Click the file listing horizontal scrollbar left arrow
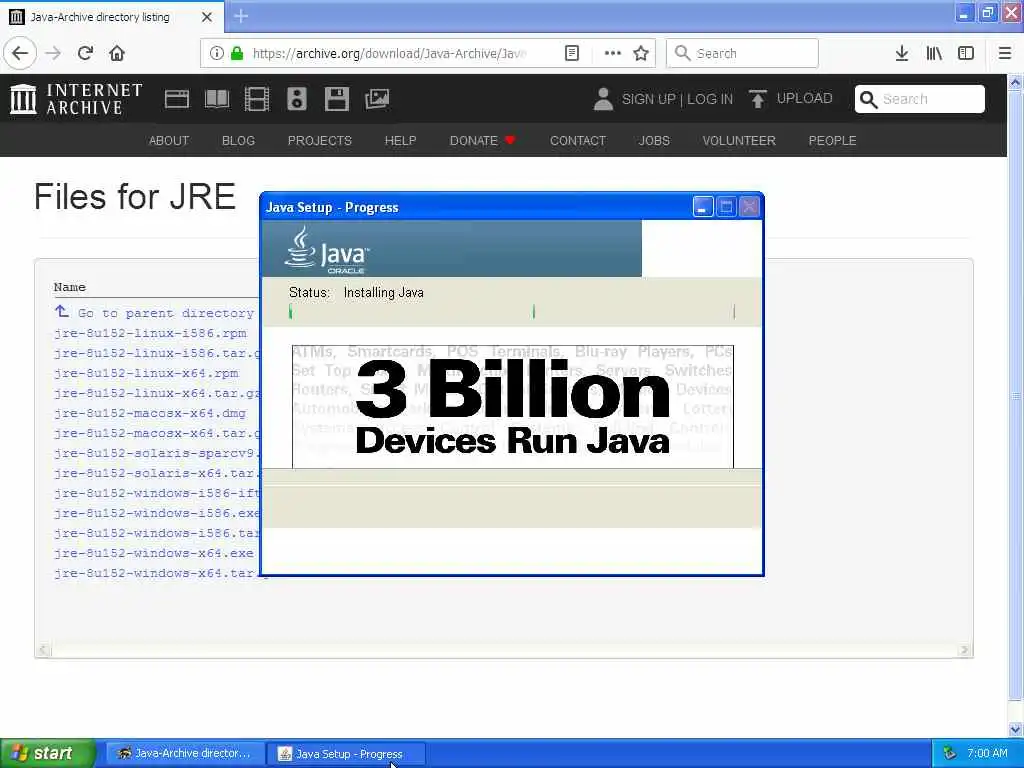1024x768 pixels. coord(43,650)
